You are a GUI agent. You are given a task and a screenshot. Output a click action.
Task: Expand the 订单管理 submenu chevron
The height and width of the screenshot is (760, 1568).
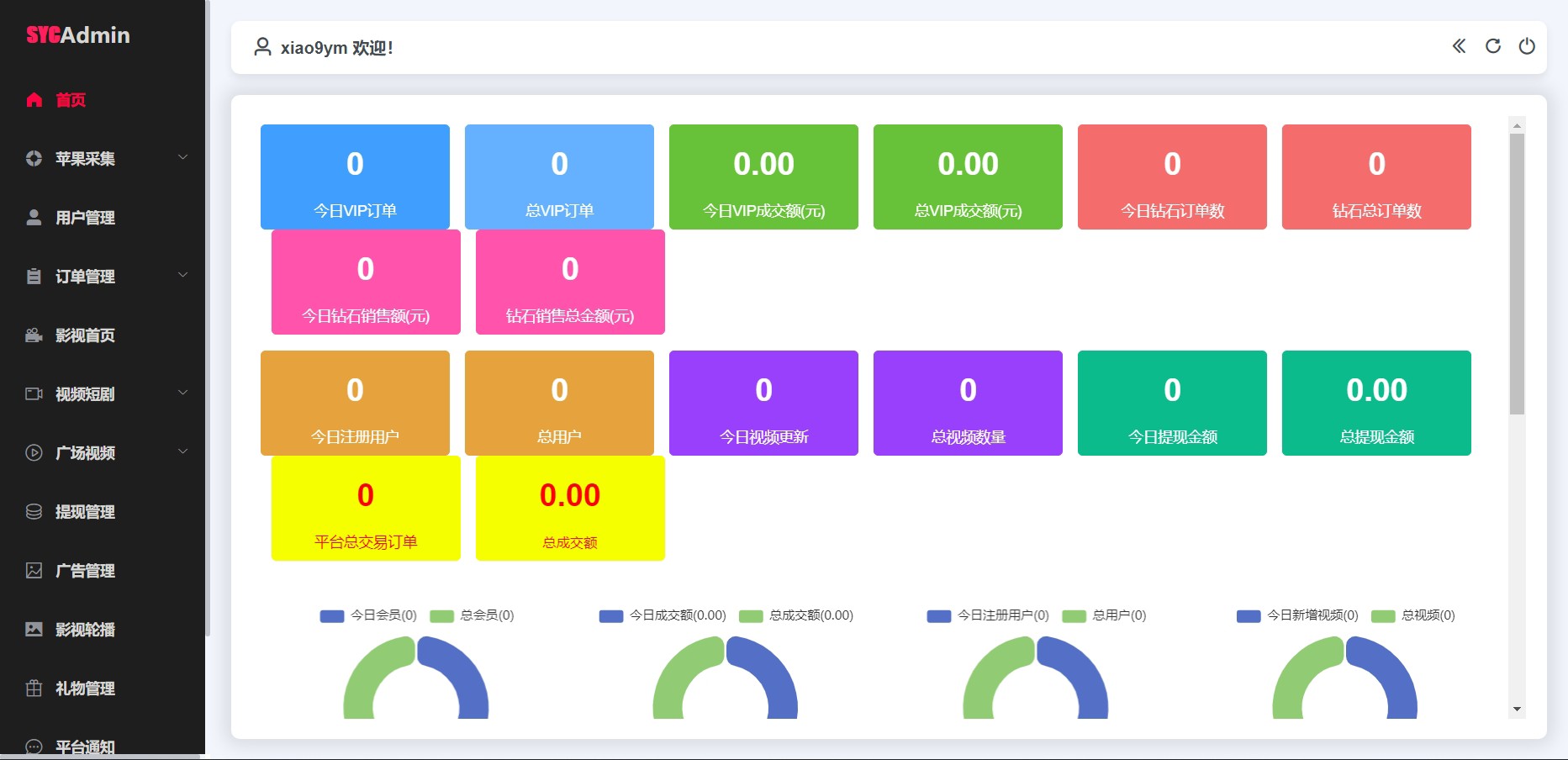tap(182, 275)
